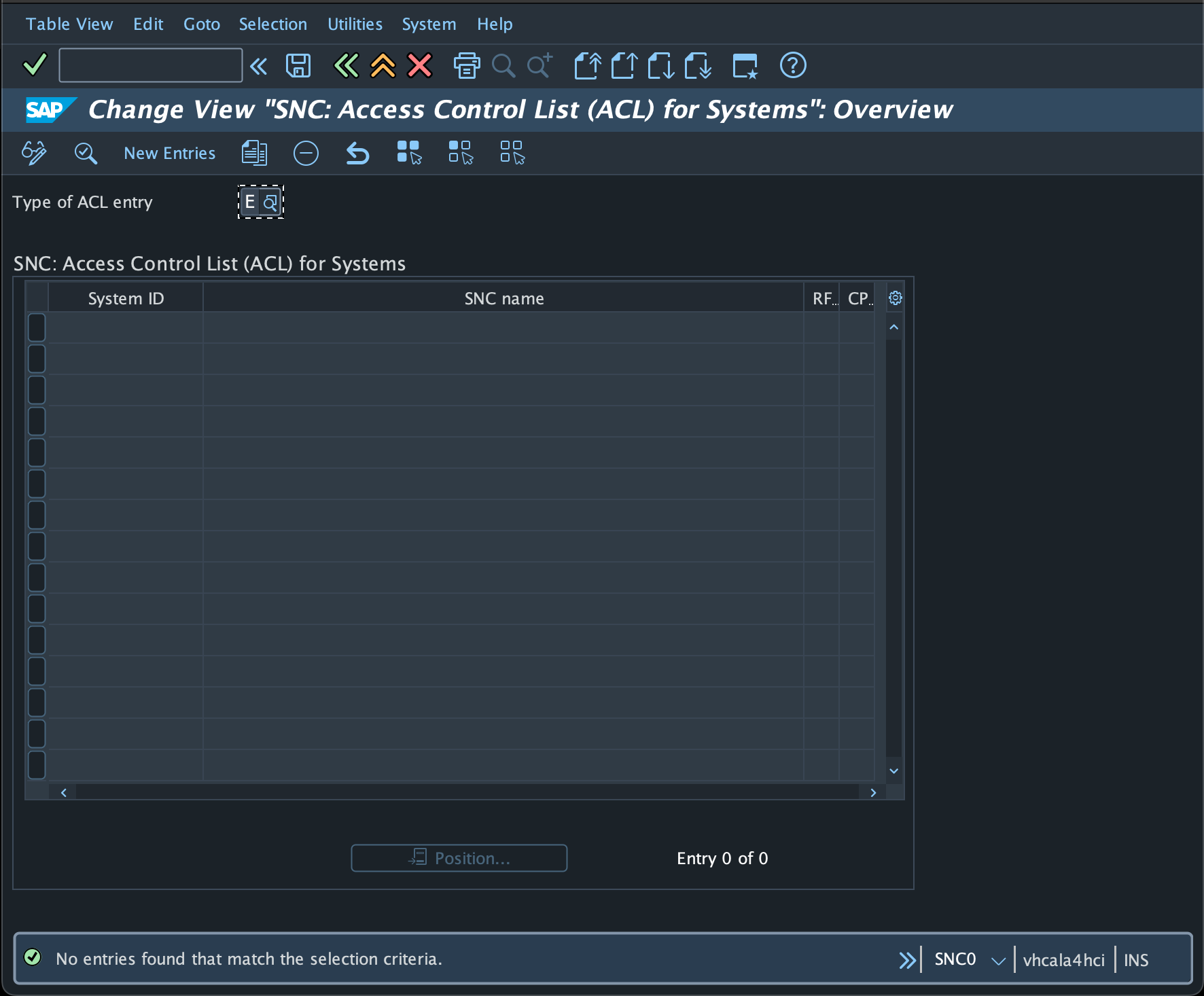Click the red Cancel X icon

click(x=419, y=66)
